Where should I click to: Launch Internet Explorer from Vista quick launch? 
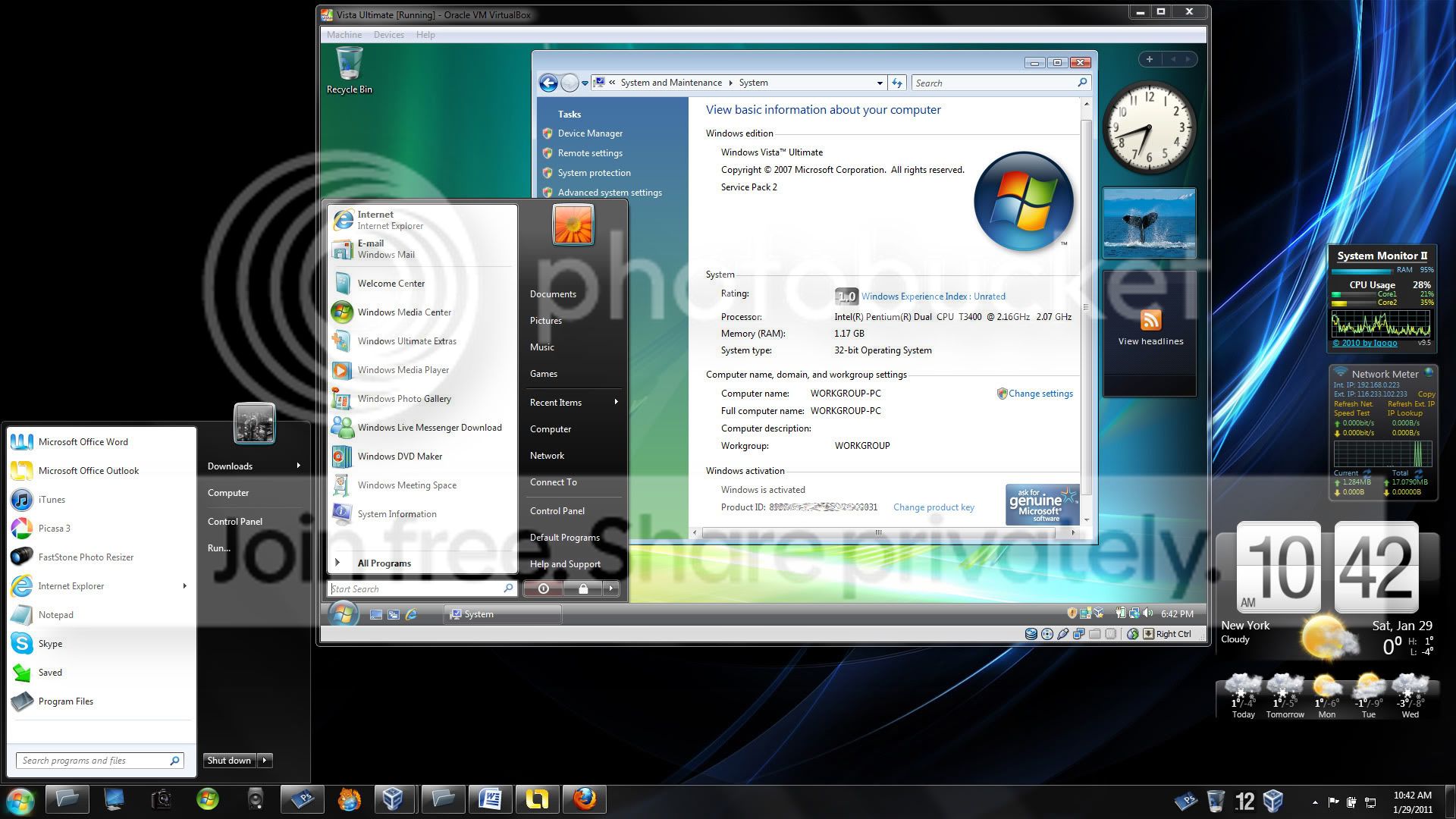pyautogui.click(x=411, y=614)
